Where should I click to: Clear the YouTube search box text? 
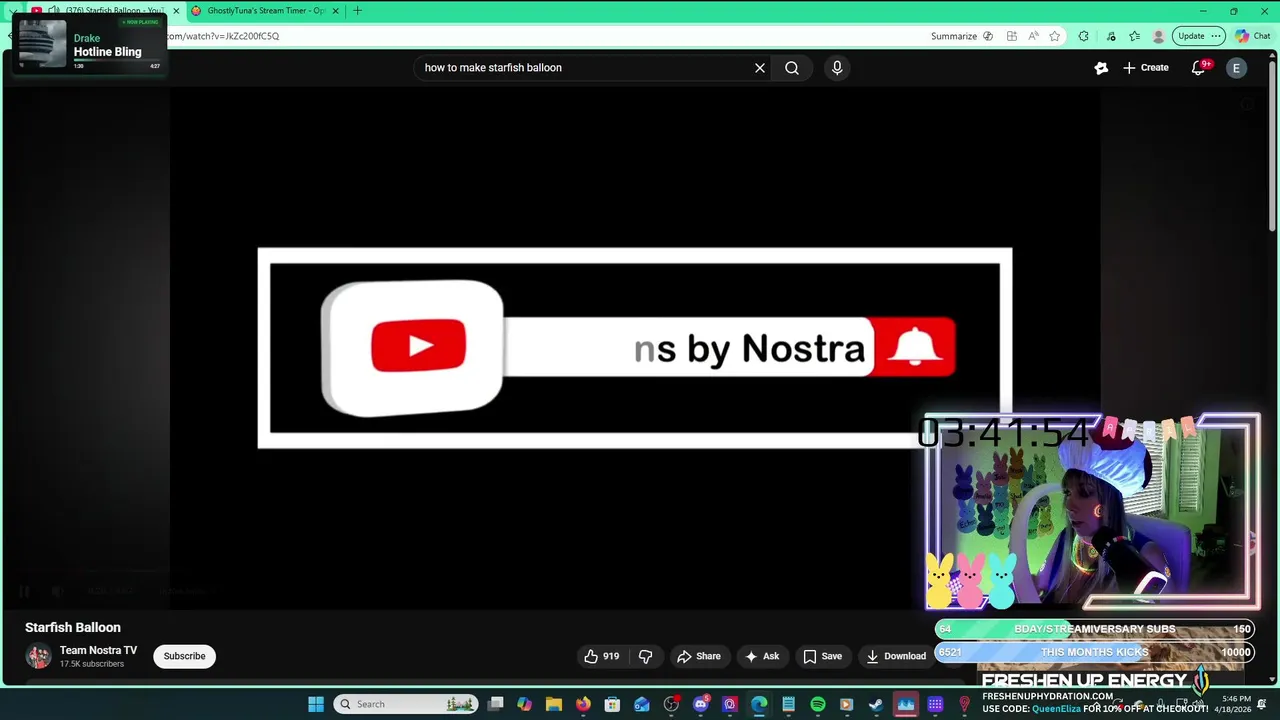click(760, 68)
